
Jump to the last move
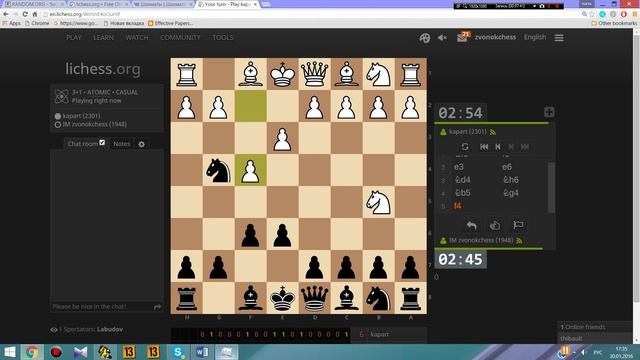point(525,147)
